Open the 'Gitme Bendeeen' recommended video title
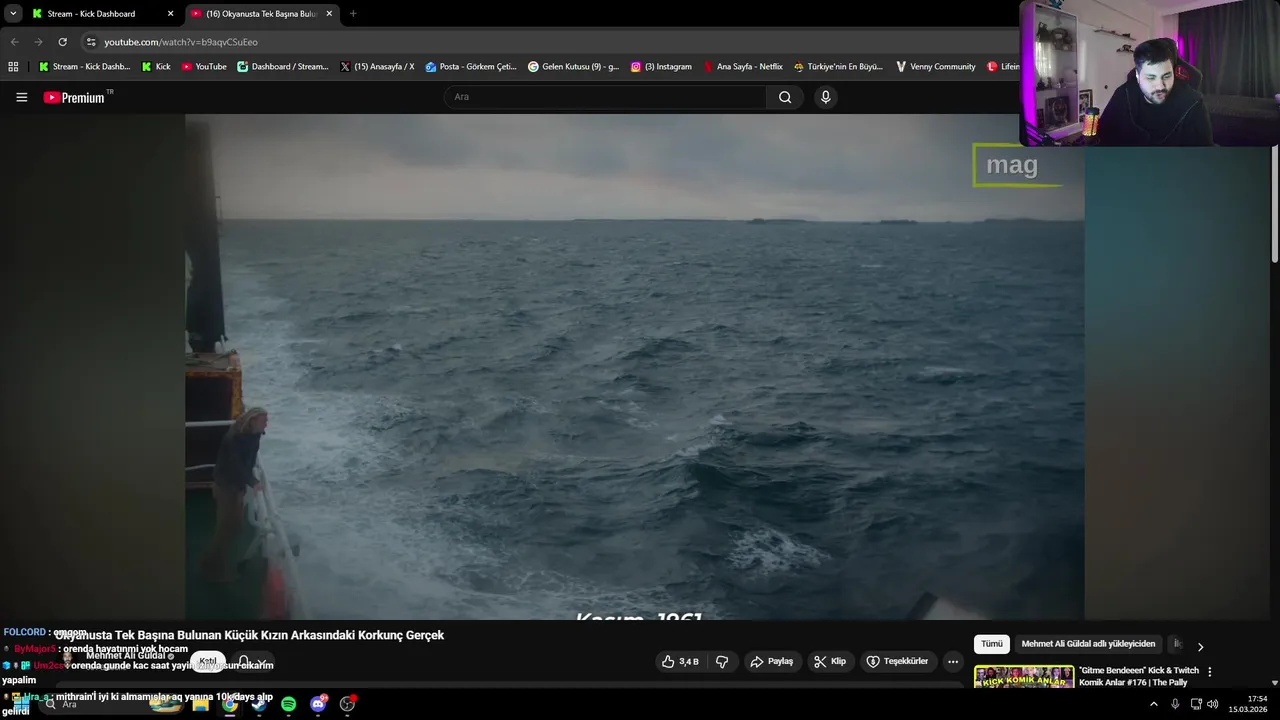Screen dimensions: 1280x720 [1139, 676]
